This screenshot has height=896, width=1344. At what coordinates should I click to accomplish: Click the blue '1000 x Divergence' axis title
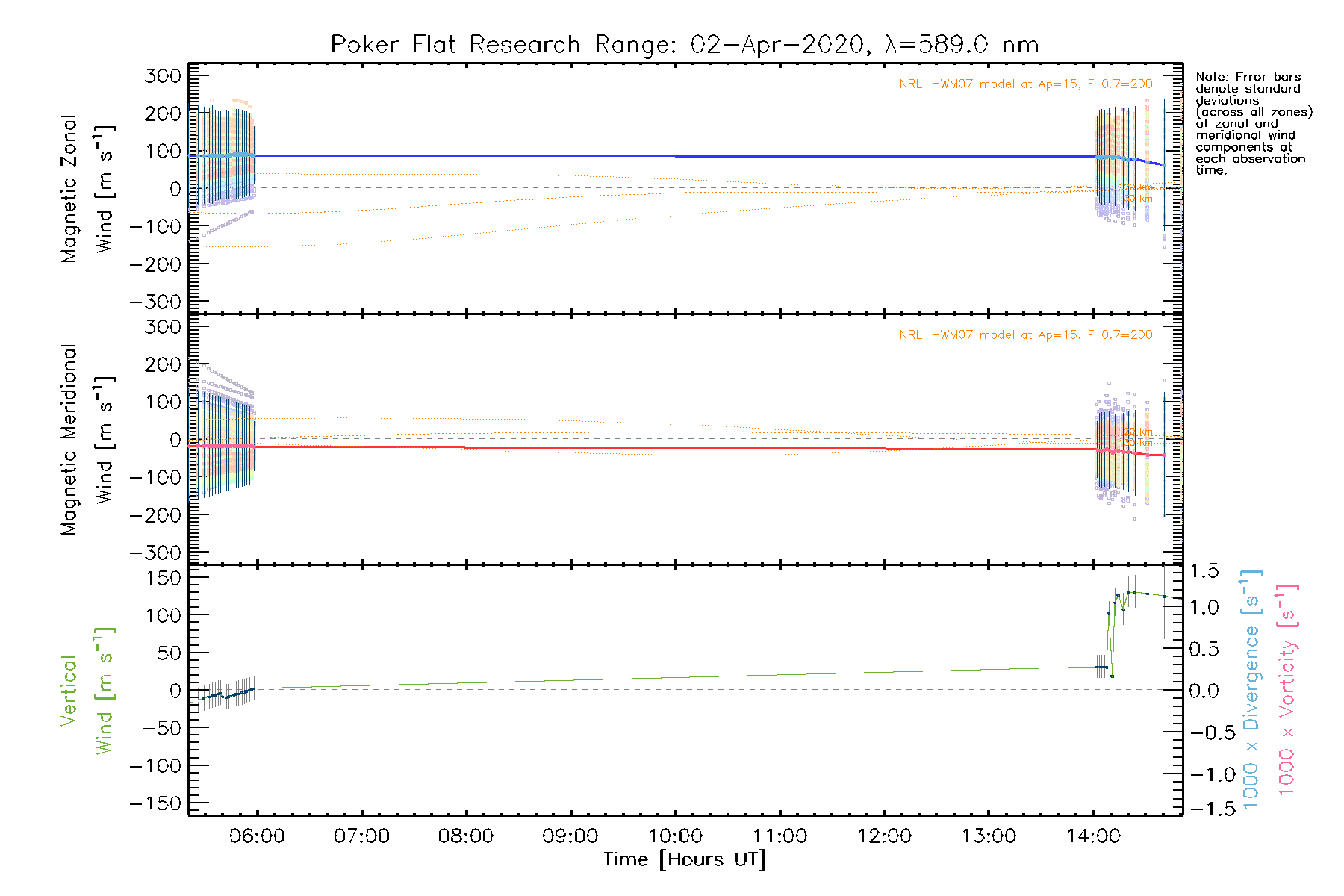coord(1251,689)
